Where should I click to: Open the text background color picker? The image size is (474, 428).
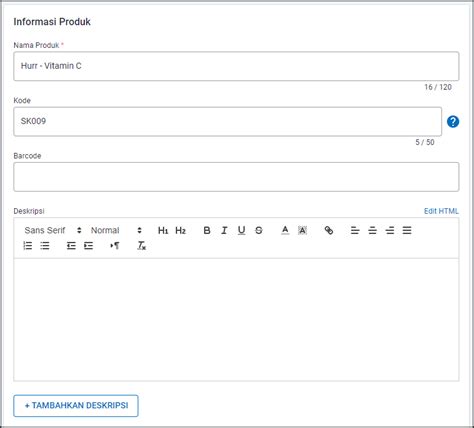[x=302, y=230]
